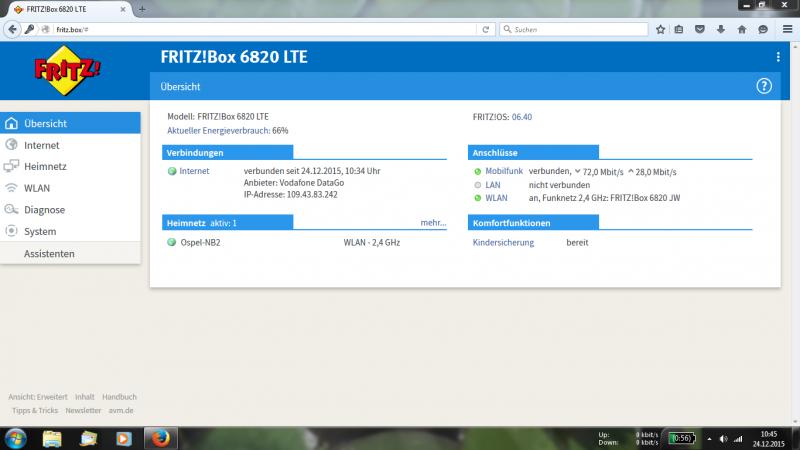Open the FRITZ!OS version 06.40 link

(x=521, y=117)
